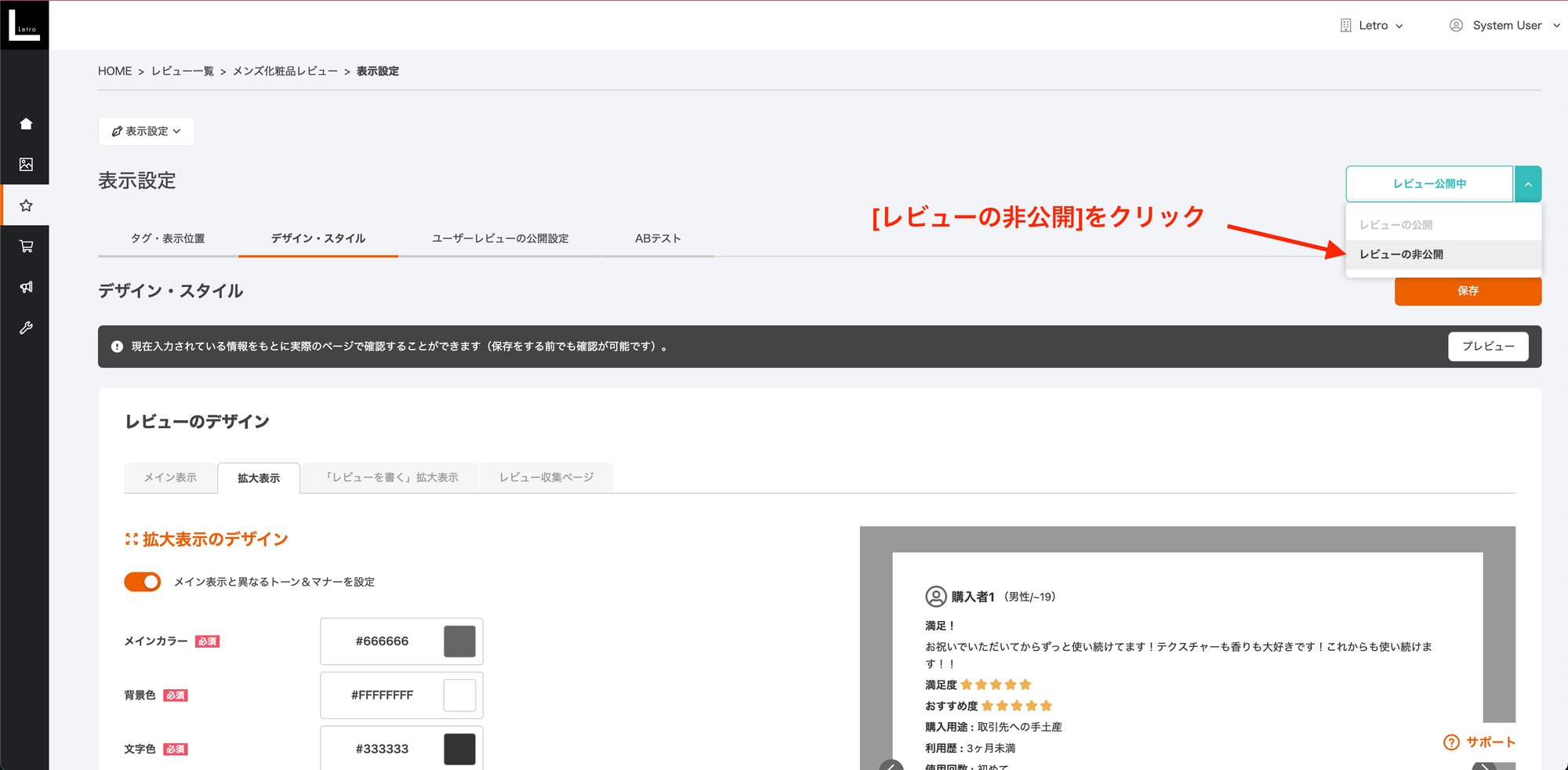Select the image gallery icon in sidebar
Viewport: 1568px width, 770px height.
point(26,164)
